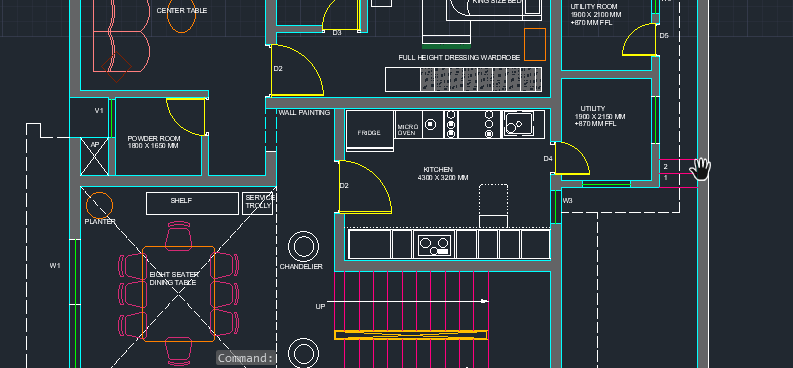Select the cooktop symbol on lower kitchen counter
793x368 pixels.
tap(434, 244)
